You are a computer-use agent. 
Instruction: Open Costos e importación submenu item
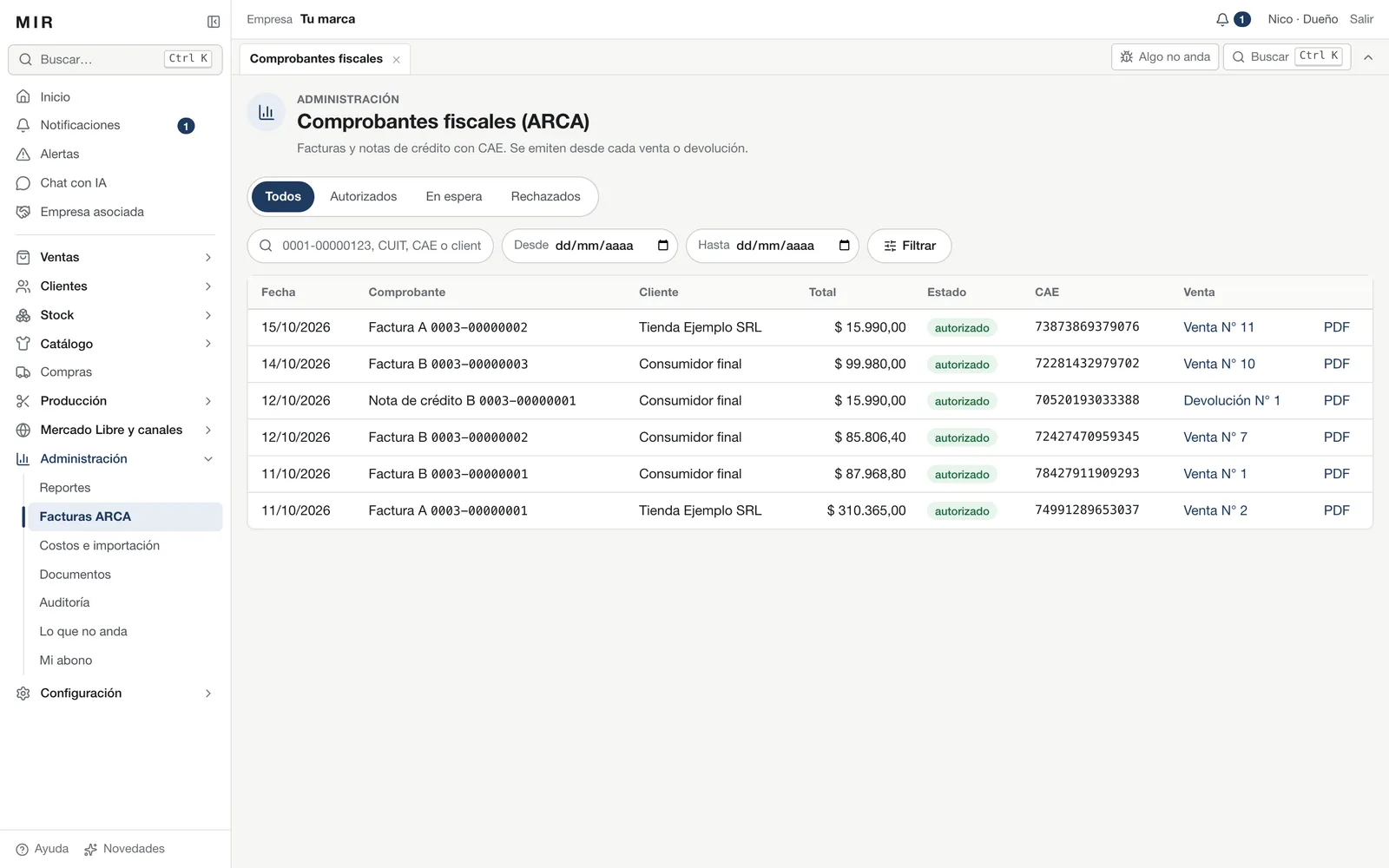click(x=100, y=546)
